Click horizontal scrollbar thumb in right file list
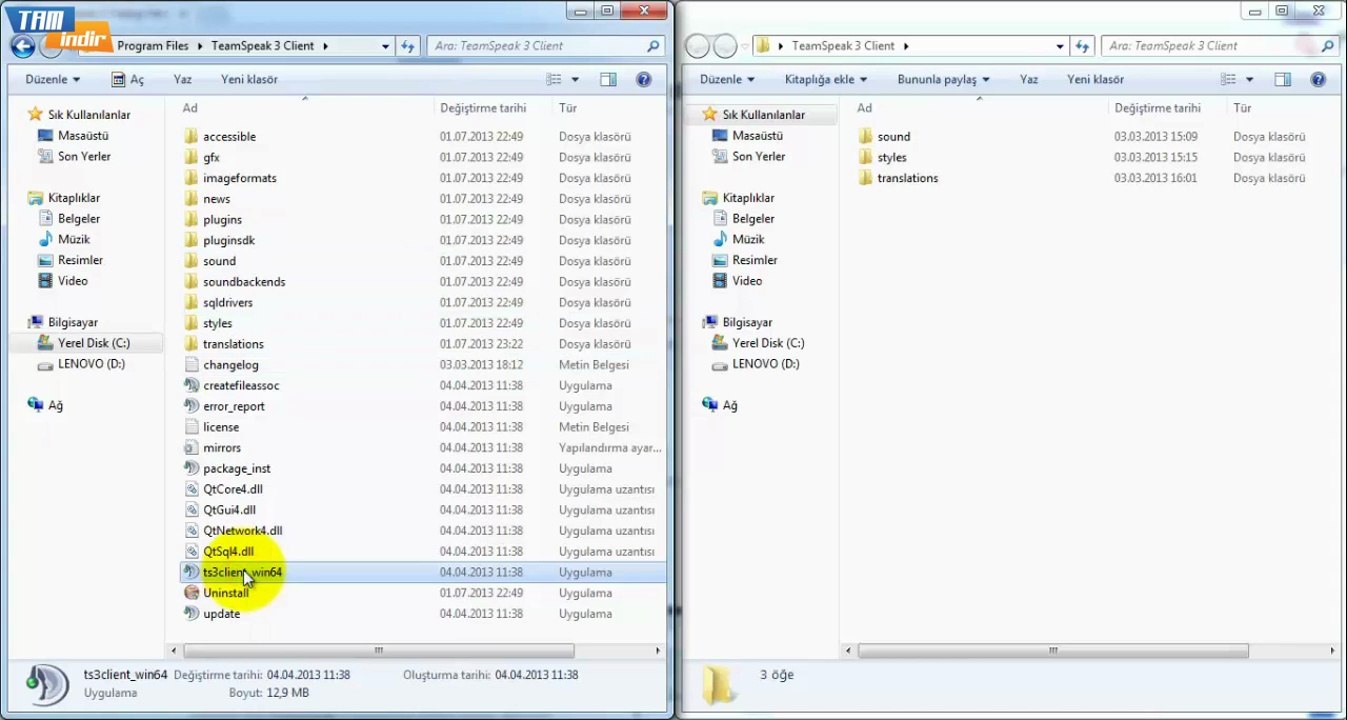The image size is (1347, 720). click(x=1053, y=651)
